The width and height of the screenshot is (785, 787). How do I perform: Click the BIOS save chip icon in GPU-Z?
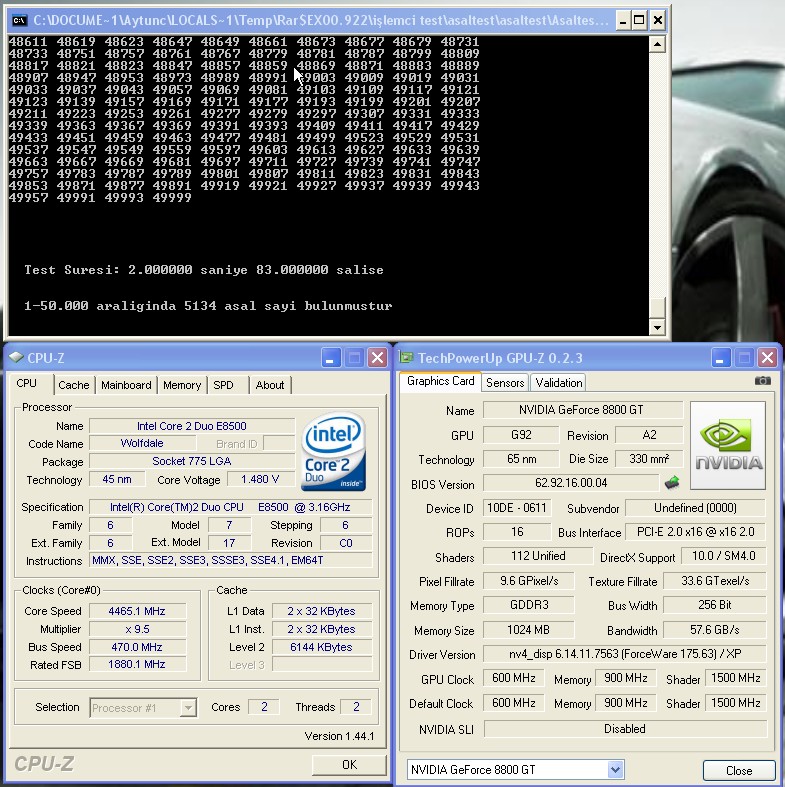tap(672, 483)
